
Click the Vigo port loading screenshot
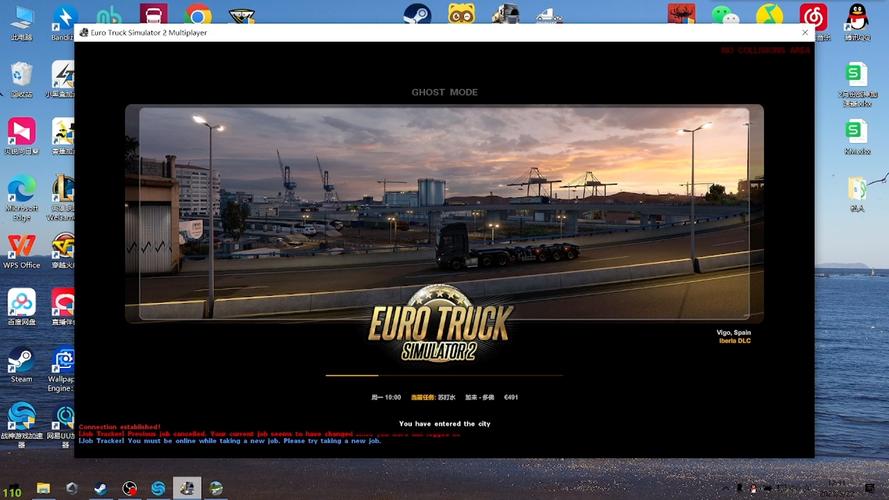pyautogui.click(x=444, y=214)
